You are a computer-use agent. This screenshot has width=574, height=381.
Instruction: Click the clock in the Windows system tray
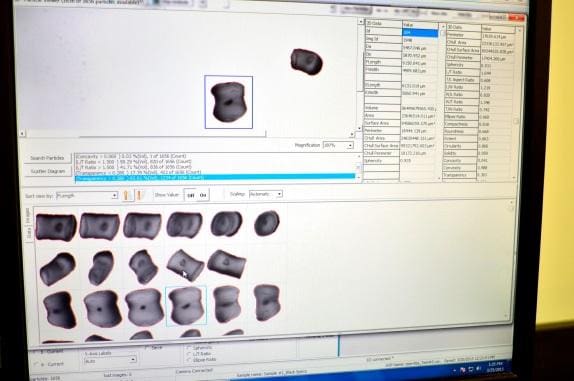(495, 367)
